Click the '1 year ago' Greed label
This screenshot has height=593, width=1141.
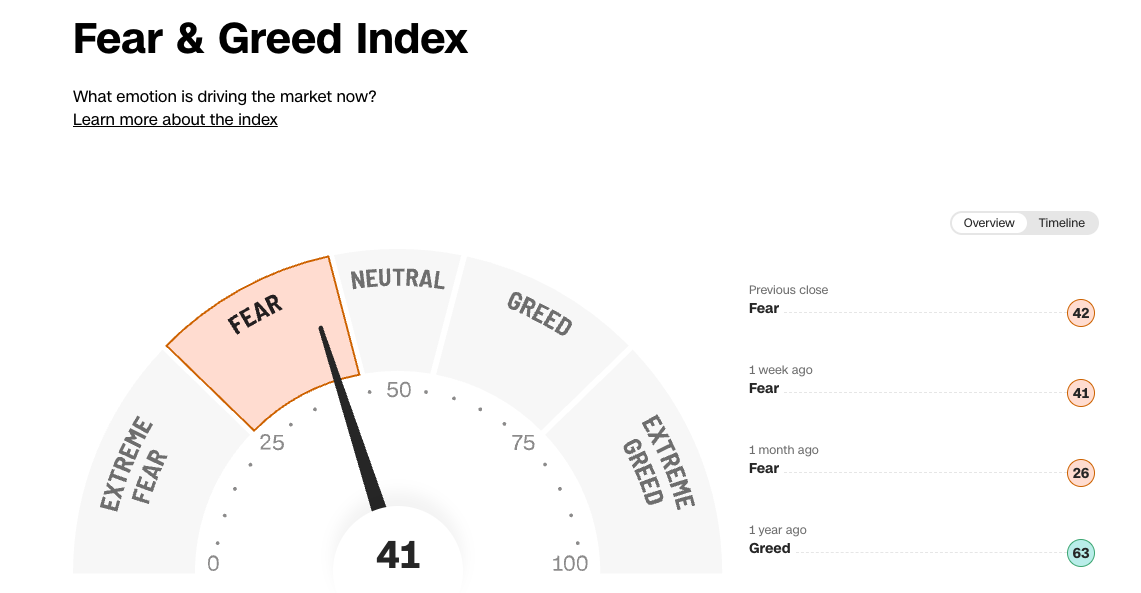click(770, 548)
